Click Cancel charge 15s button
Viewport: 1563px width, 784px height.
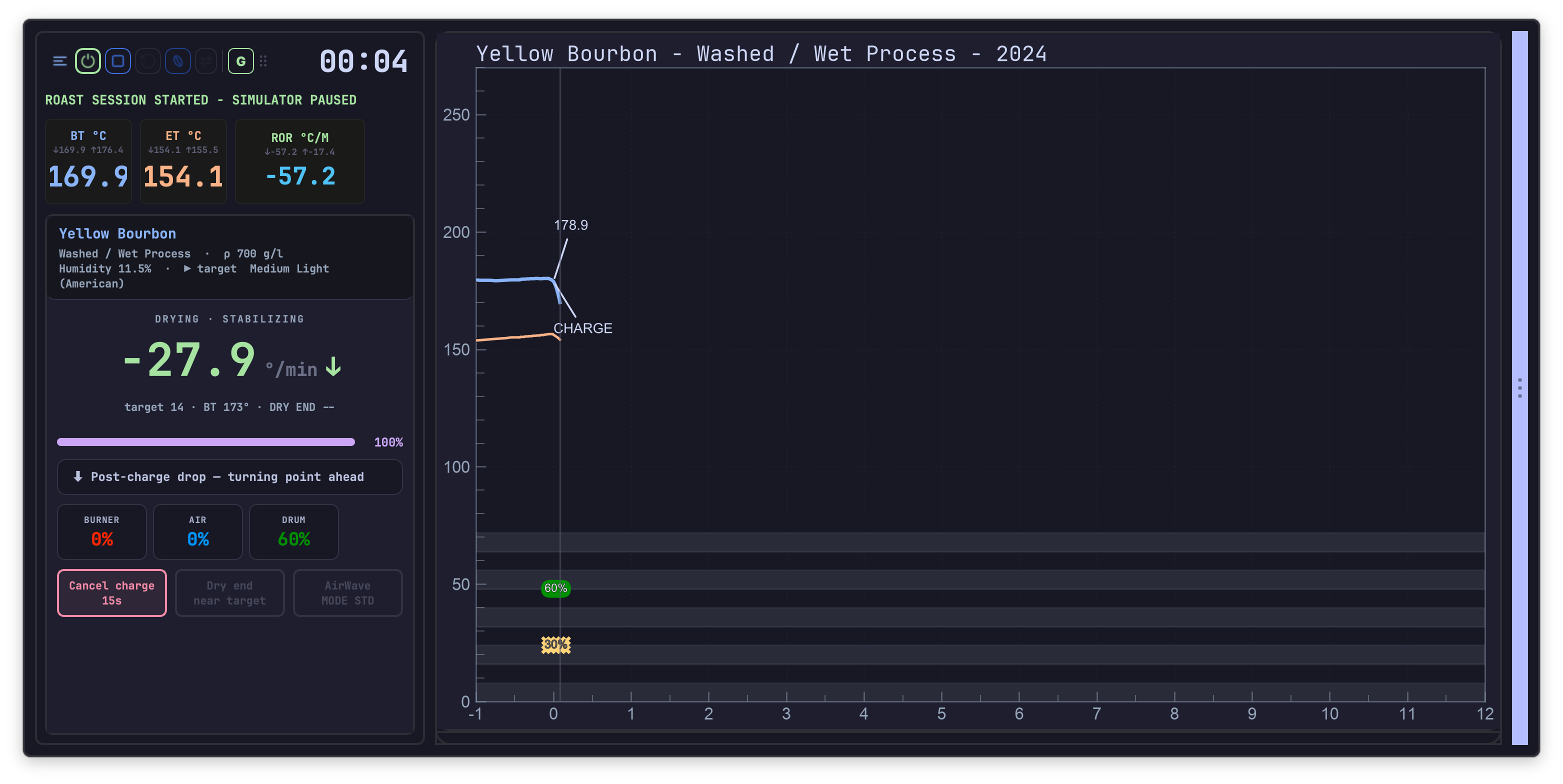click(111, 593)
